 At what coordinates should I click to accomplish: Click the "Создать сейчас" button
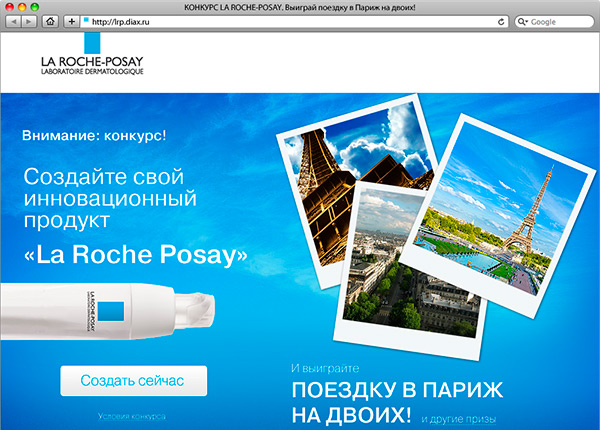pos(134,381)
